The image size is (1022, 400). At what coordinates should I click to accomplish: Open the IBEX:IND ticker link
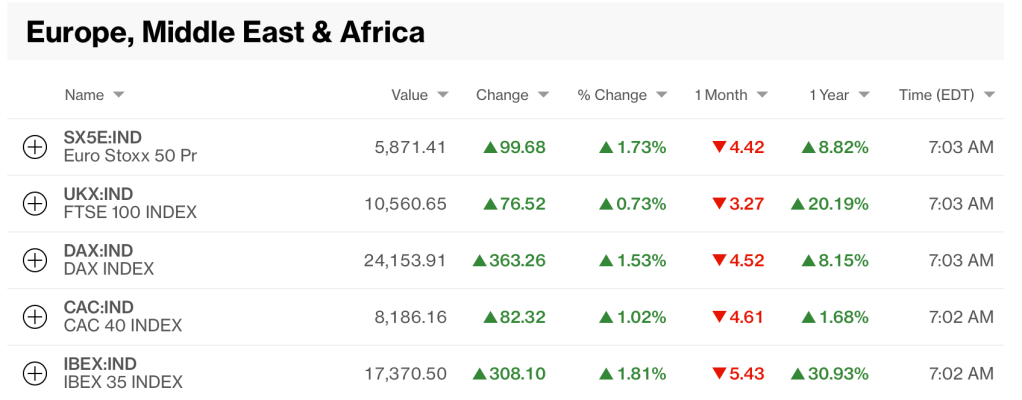(x=100, y=364)
